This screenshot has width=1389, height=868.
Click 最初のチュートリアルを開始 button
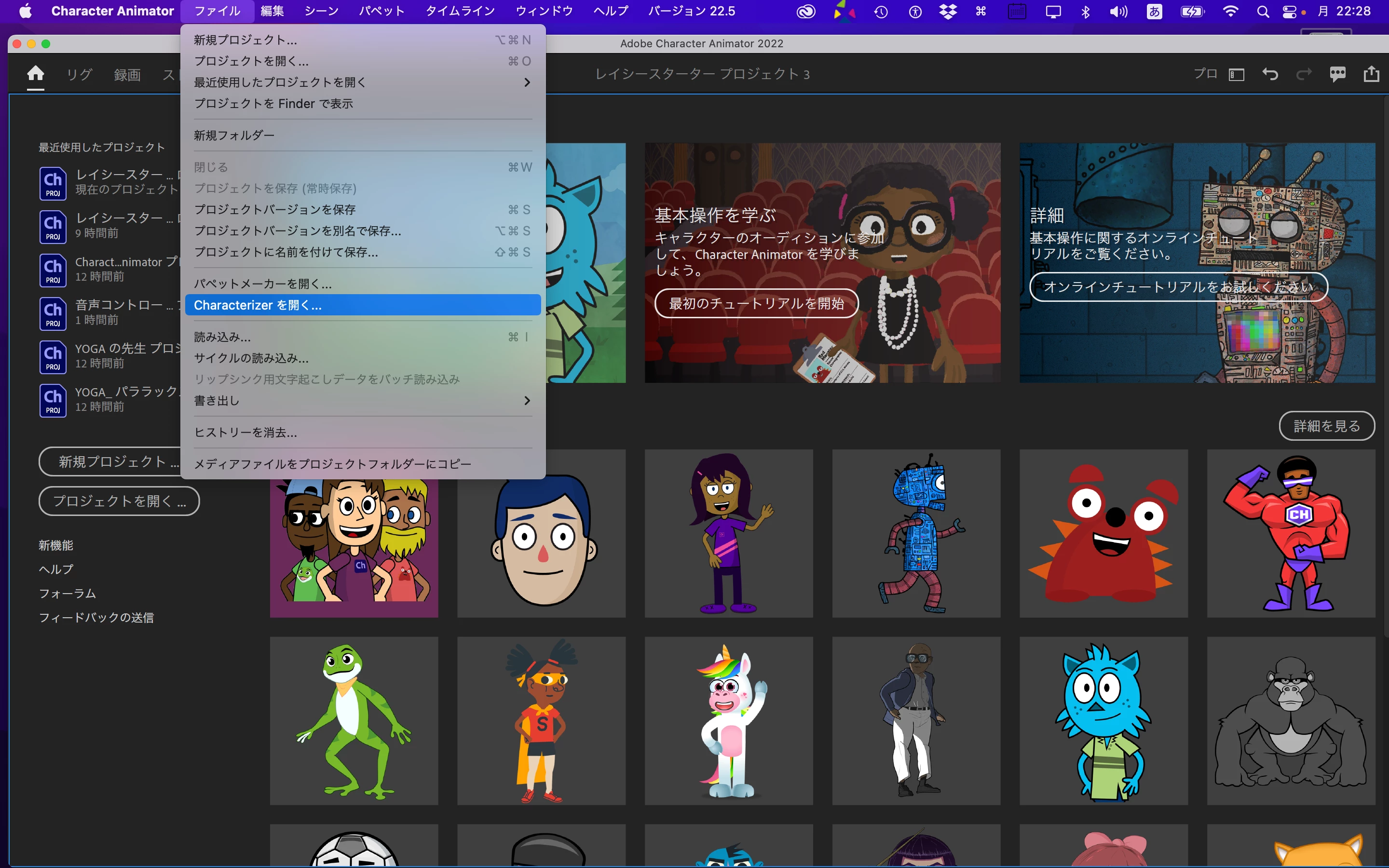tap(757, 303)
